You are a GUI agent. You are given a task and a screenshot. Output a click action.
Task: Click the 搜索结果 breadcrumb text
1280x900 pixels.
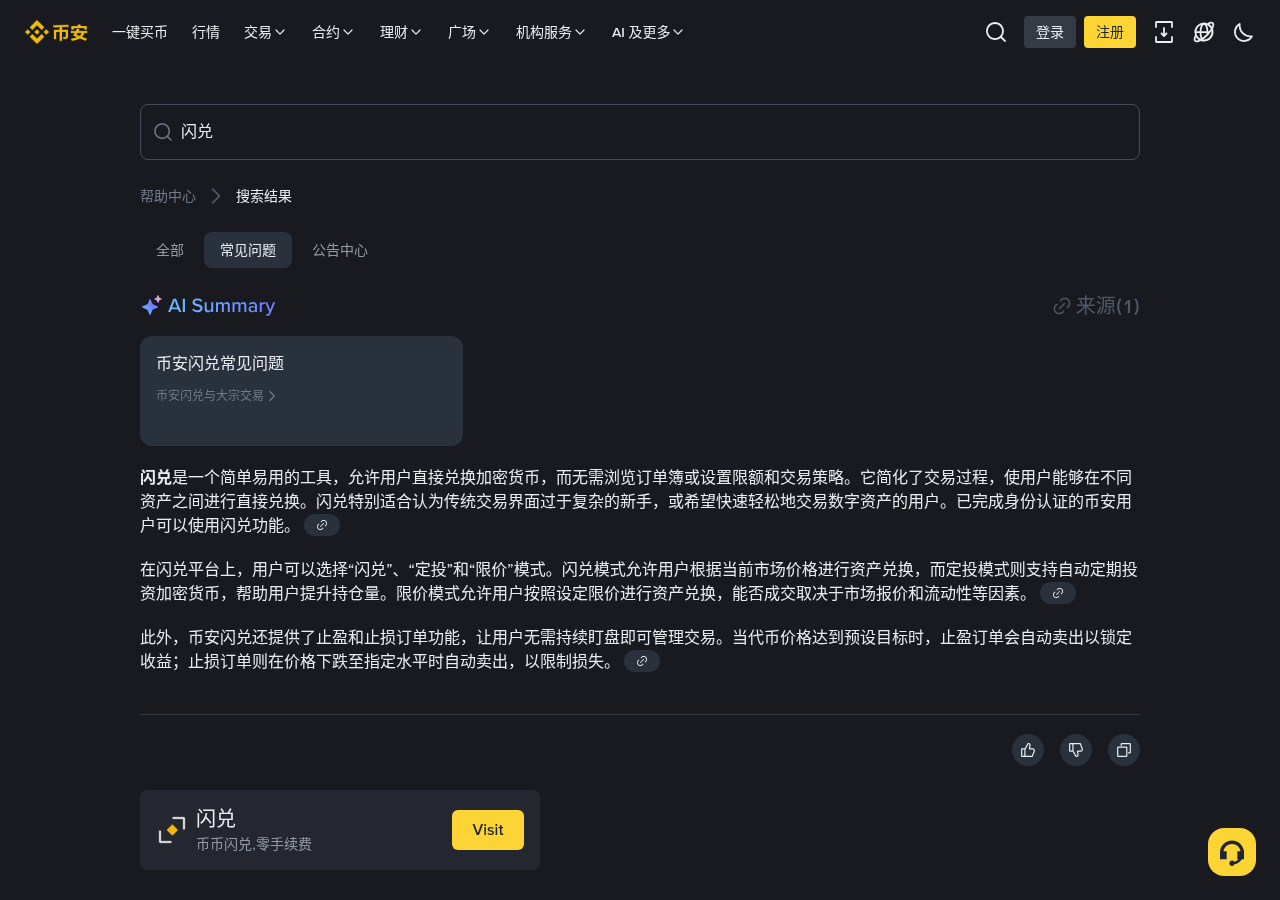click(x=264, y=196)
